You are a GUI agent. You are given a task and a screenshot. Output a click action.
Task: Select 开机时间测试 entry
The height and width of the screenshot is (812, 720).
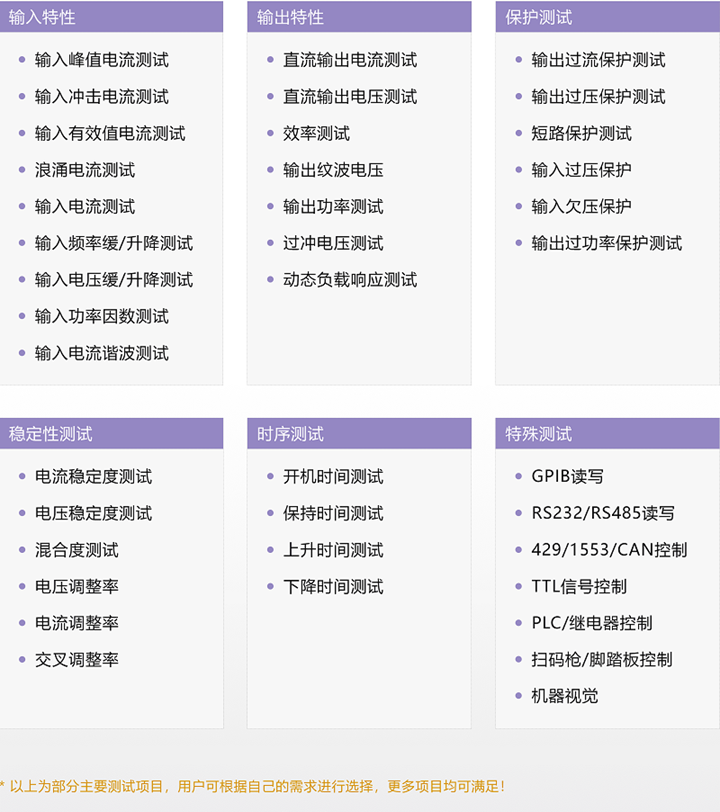point(333,477)
